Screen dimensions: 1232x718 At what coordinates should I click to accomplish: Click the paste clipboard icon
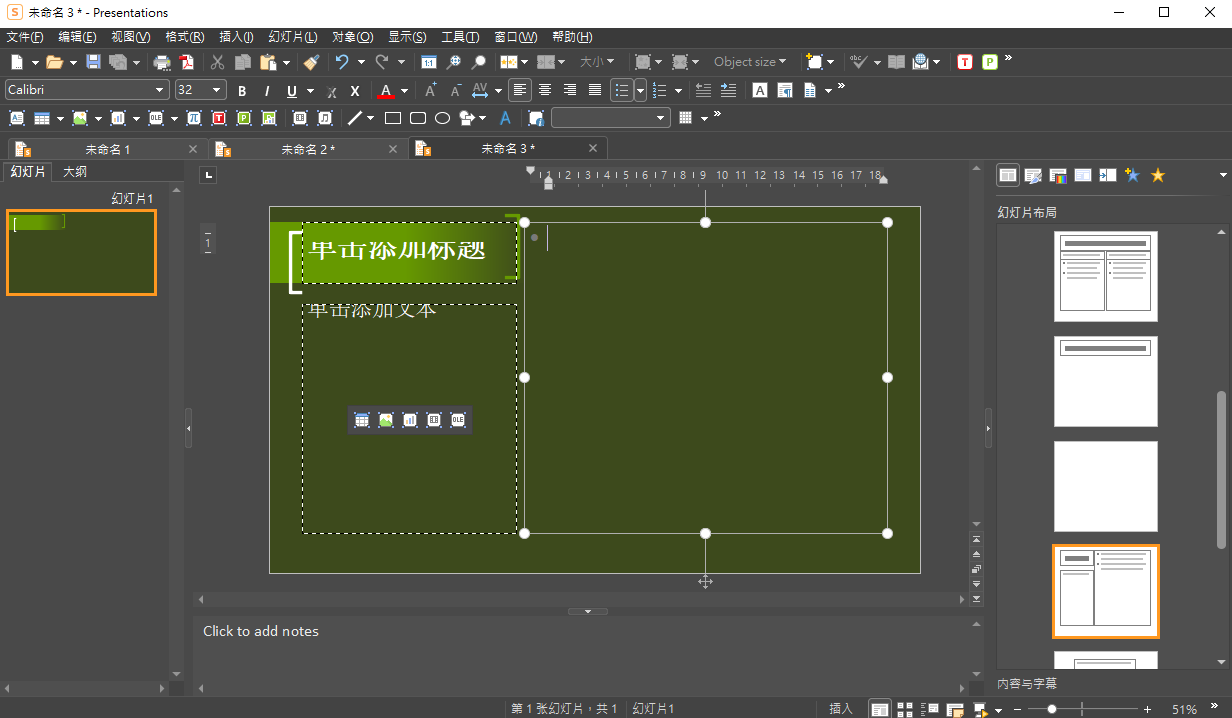click(x=268, y=62)
